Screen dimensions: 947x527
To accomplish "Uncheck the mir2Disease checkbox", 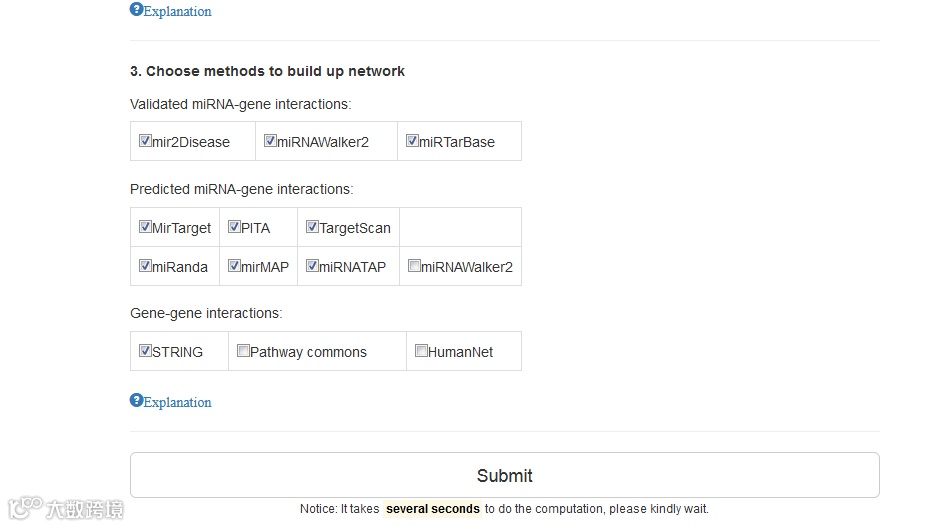I will click(145, 141).
